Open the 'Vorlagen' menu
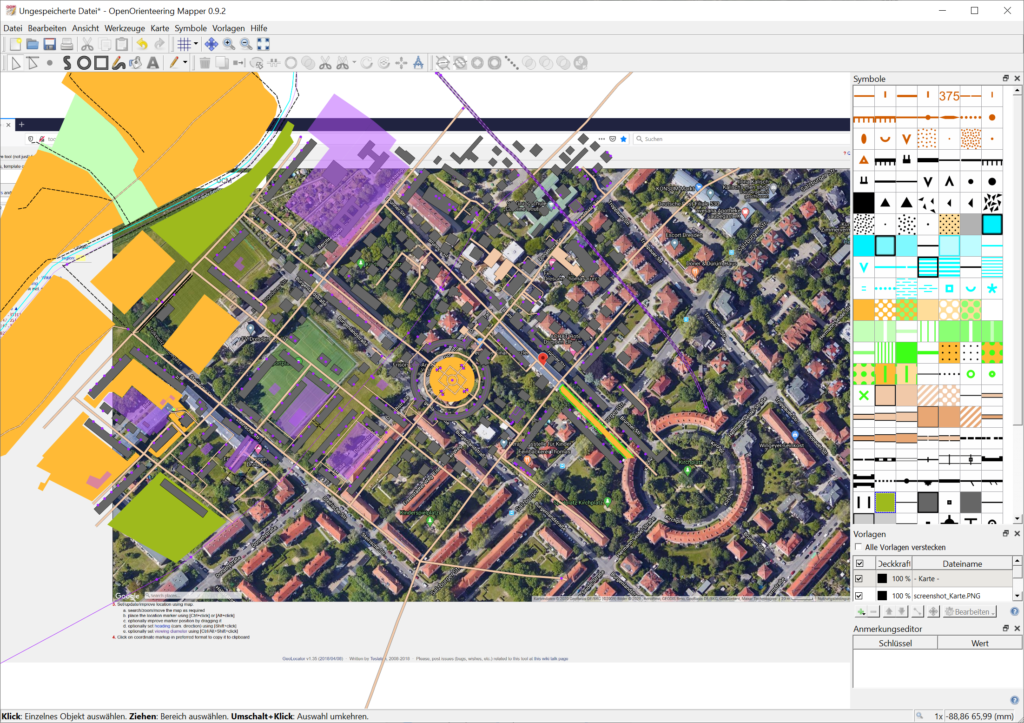The image size is (1024, 723). (x=230, y=28)
